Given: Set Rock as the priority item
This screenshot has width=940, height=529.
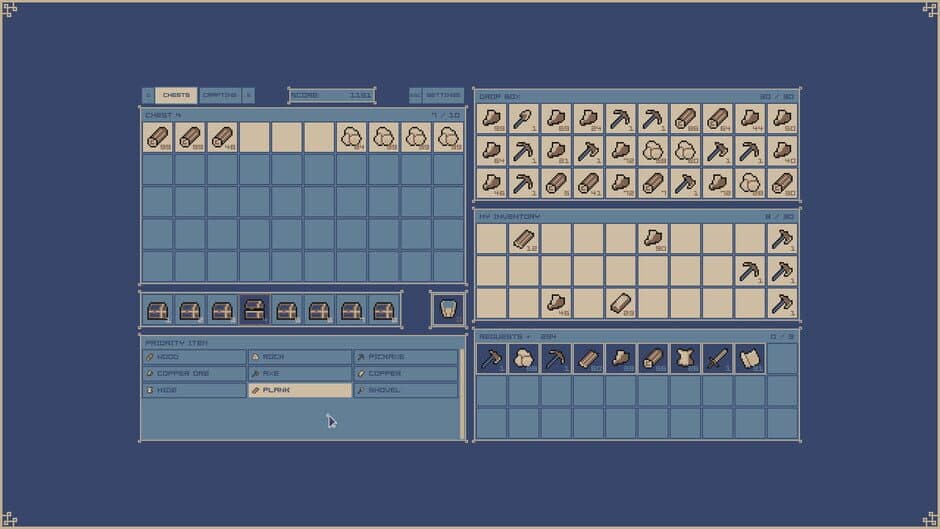Looking at the screenshot, I should click(x=300, y=357).
